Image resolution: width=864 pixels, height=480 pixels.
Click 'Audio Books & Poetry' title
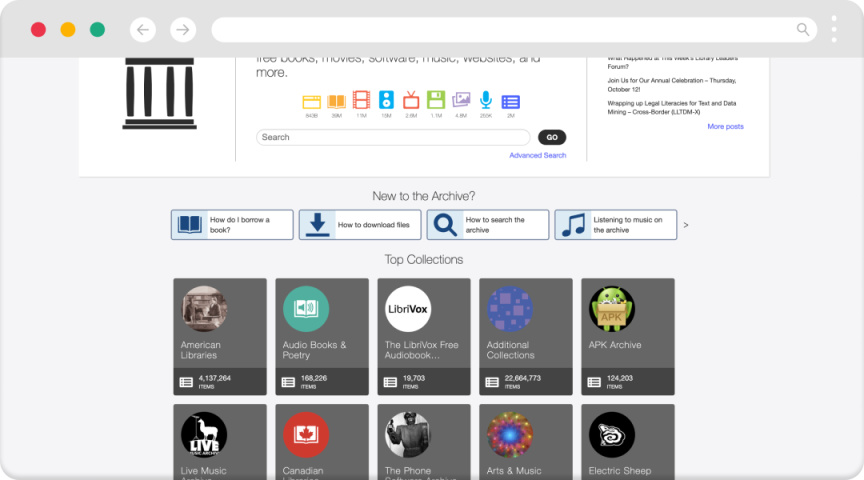coord(314,350)
